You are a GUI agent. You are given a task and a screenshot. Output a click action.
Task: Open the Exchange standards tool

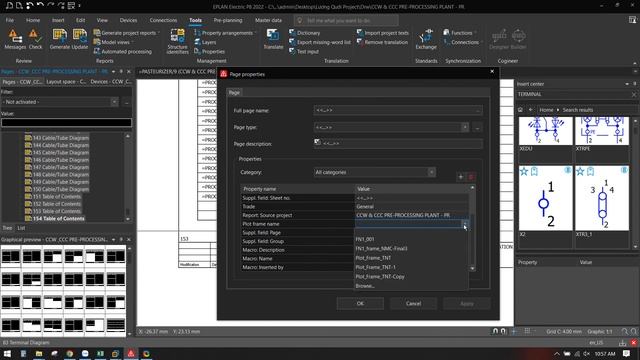coord(426,40)
